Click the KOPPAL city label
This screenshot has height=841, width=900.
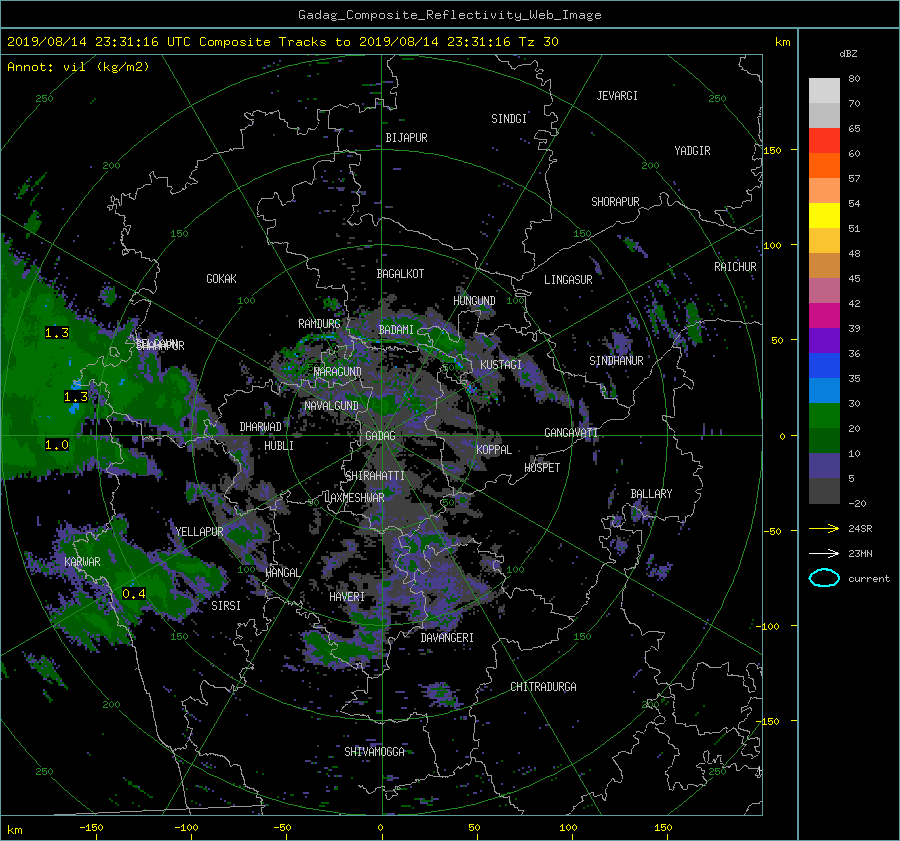(x=494, y=450)
